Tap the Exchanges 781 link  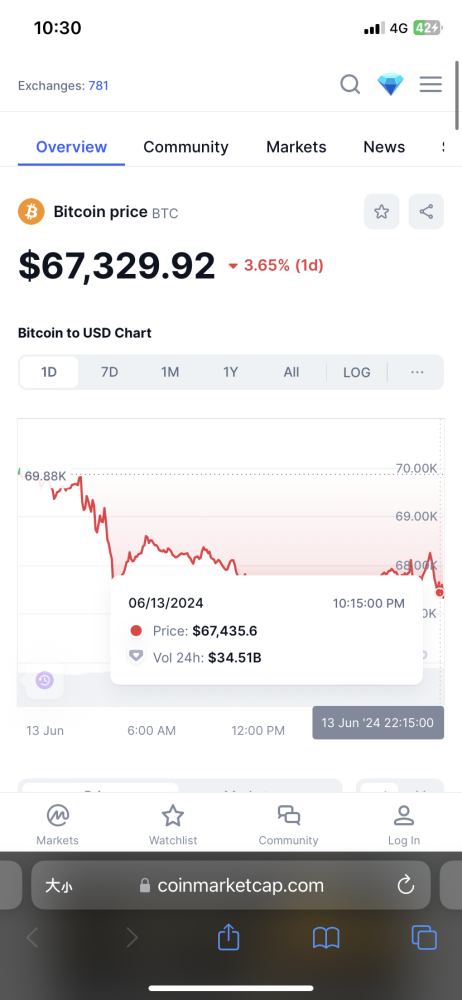[63, 85]
